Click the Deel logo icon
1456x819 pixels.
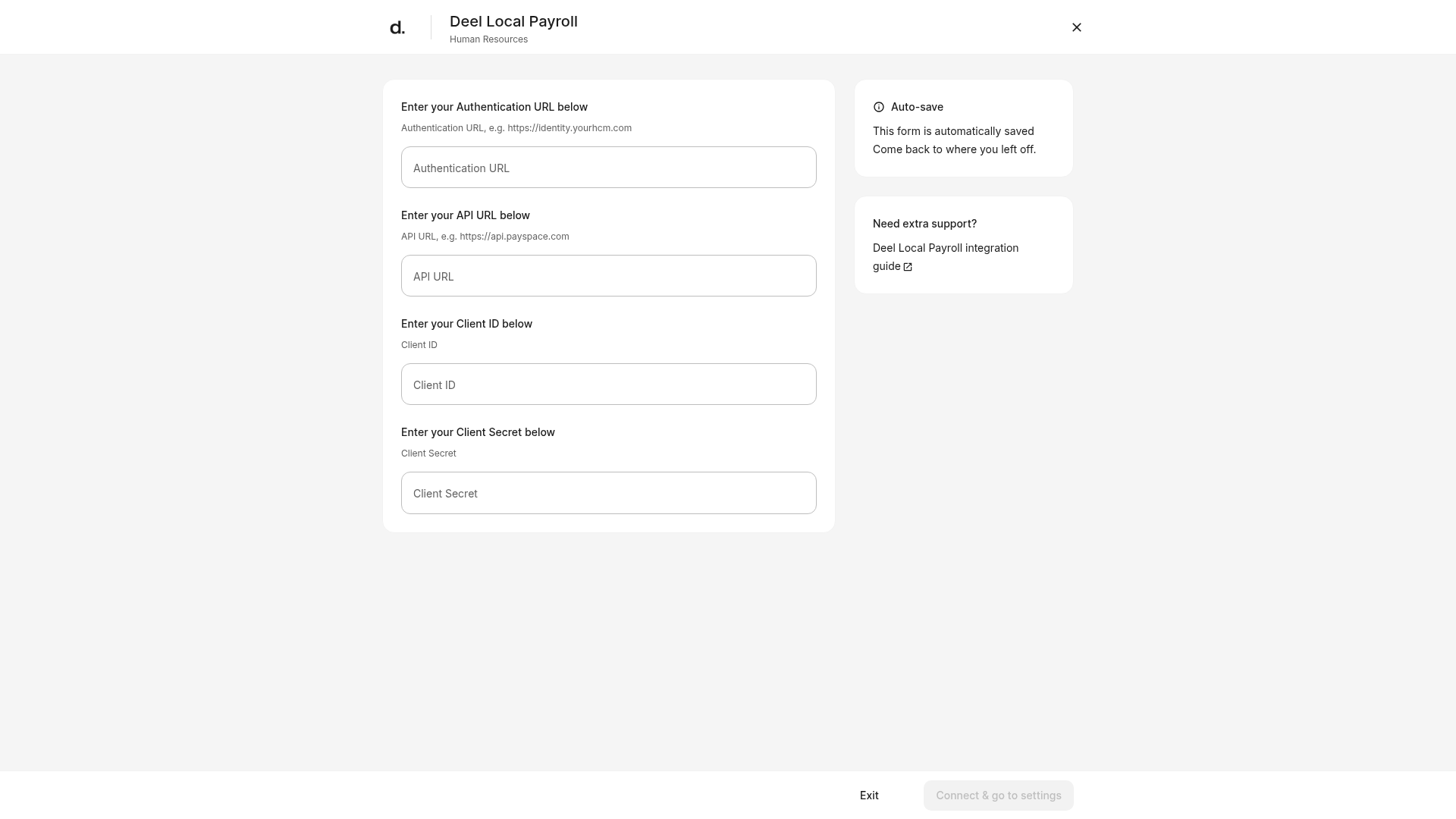click(x=397, y=28)
